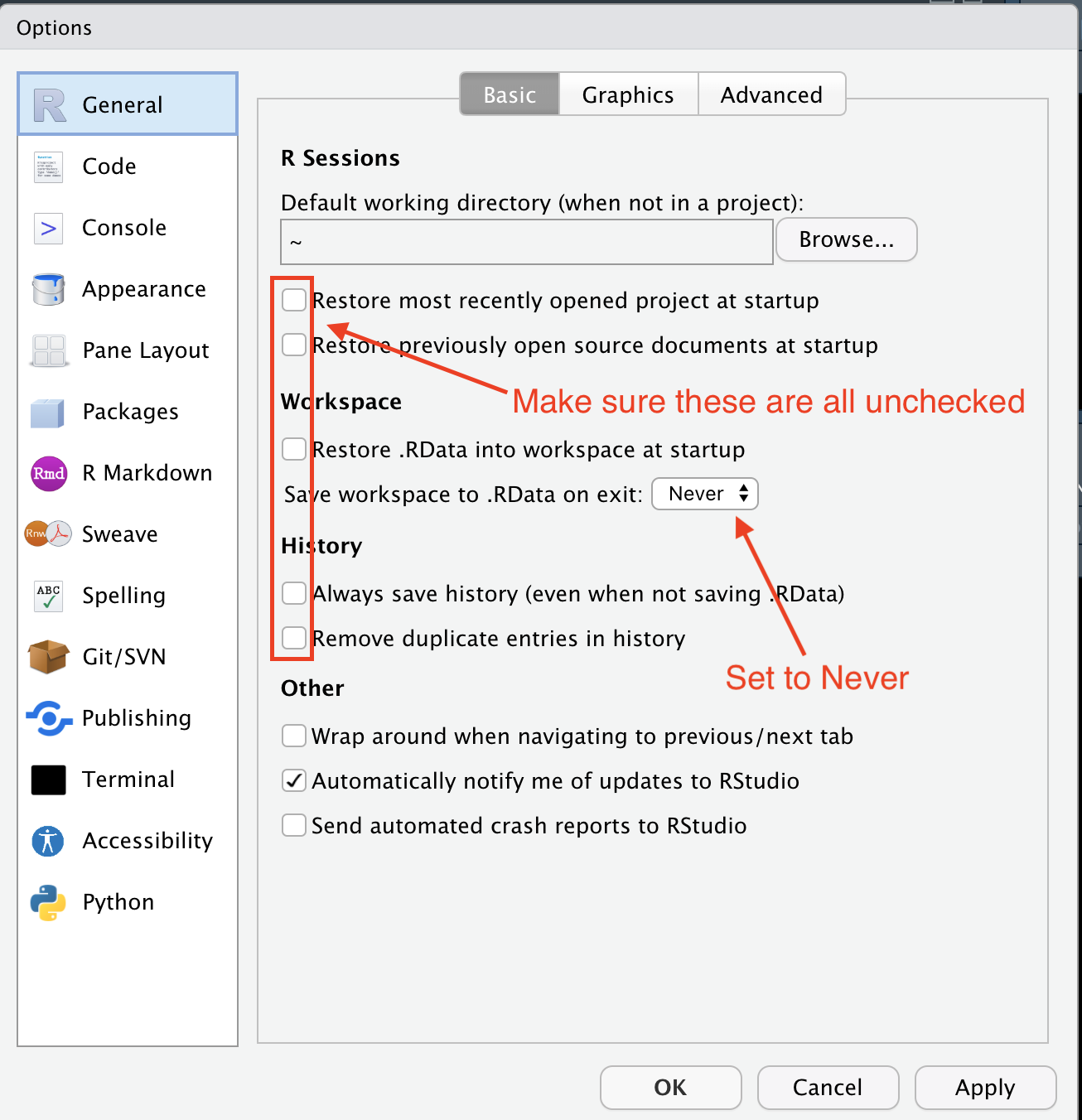
Task: Enable Restore most recently opened project
Action: click(x=294, y=300)
